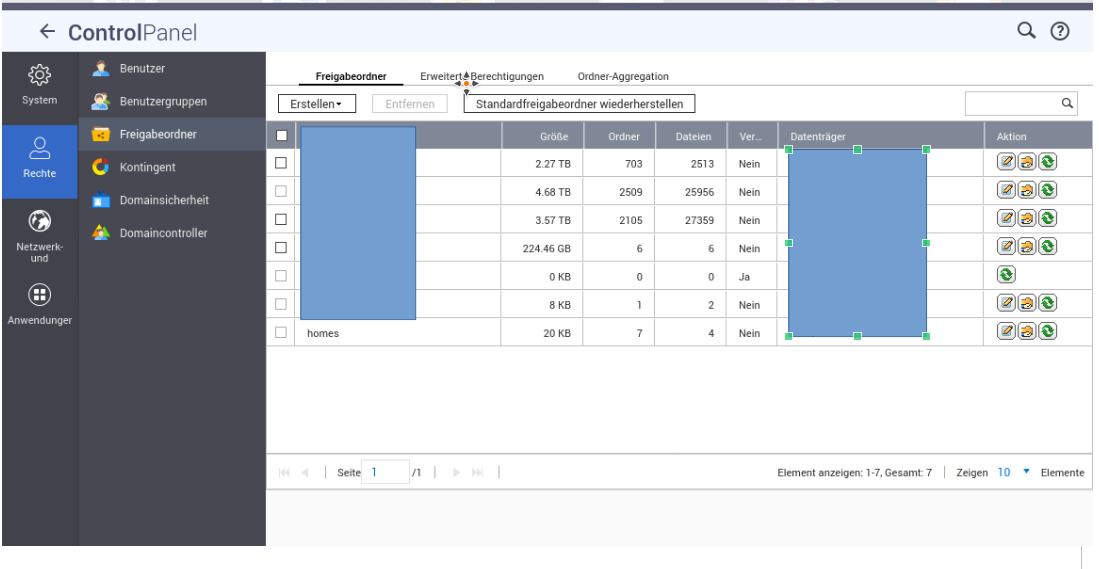Refresh the 3.57 TB folder row
The height and width of the screenshot is (569, 1099).
coord(1047,218)
